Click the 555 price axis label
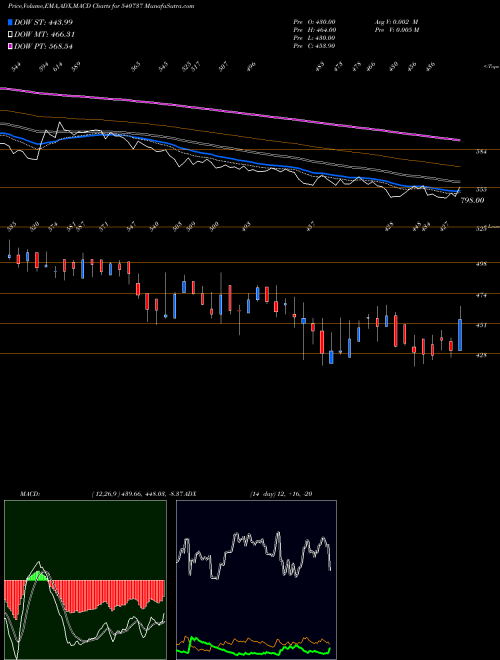 click(x=481, y=190)
